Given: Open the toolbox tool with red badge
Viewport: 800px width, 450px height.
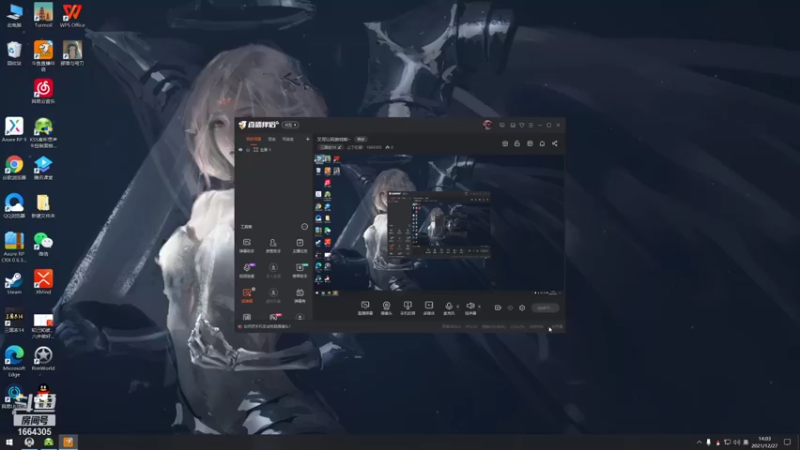Looking at the screenshot, I should pyautogui.click(x=274, y=317).
